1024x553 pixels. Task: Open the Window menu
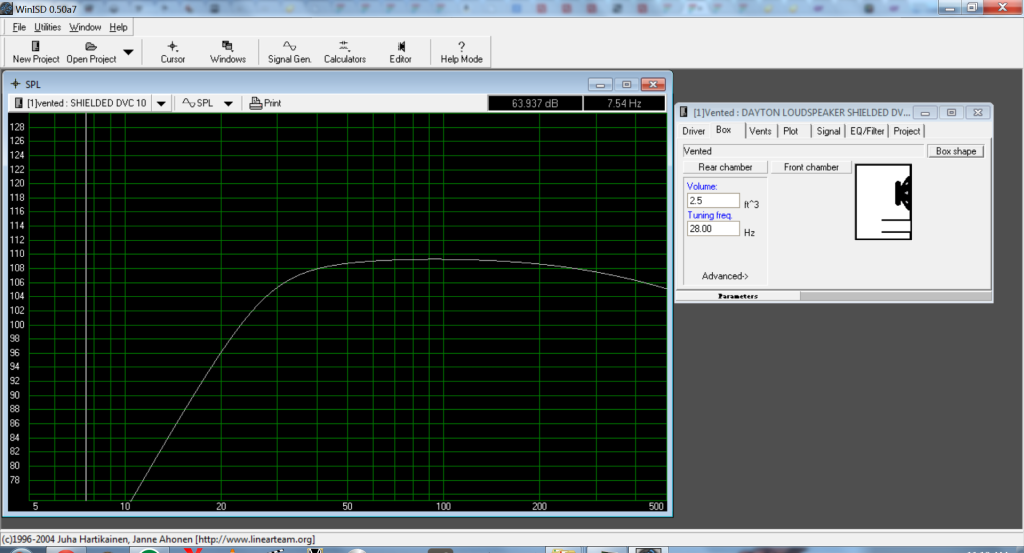(85, 27)
